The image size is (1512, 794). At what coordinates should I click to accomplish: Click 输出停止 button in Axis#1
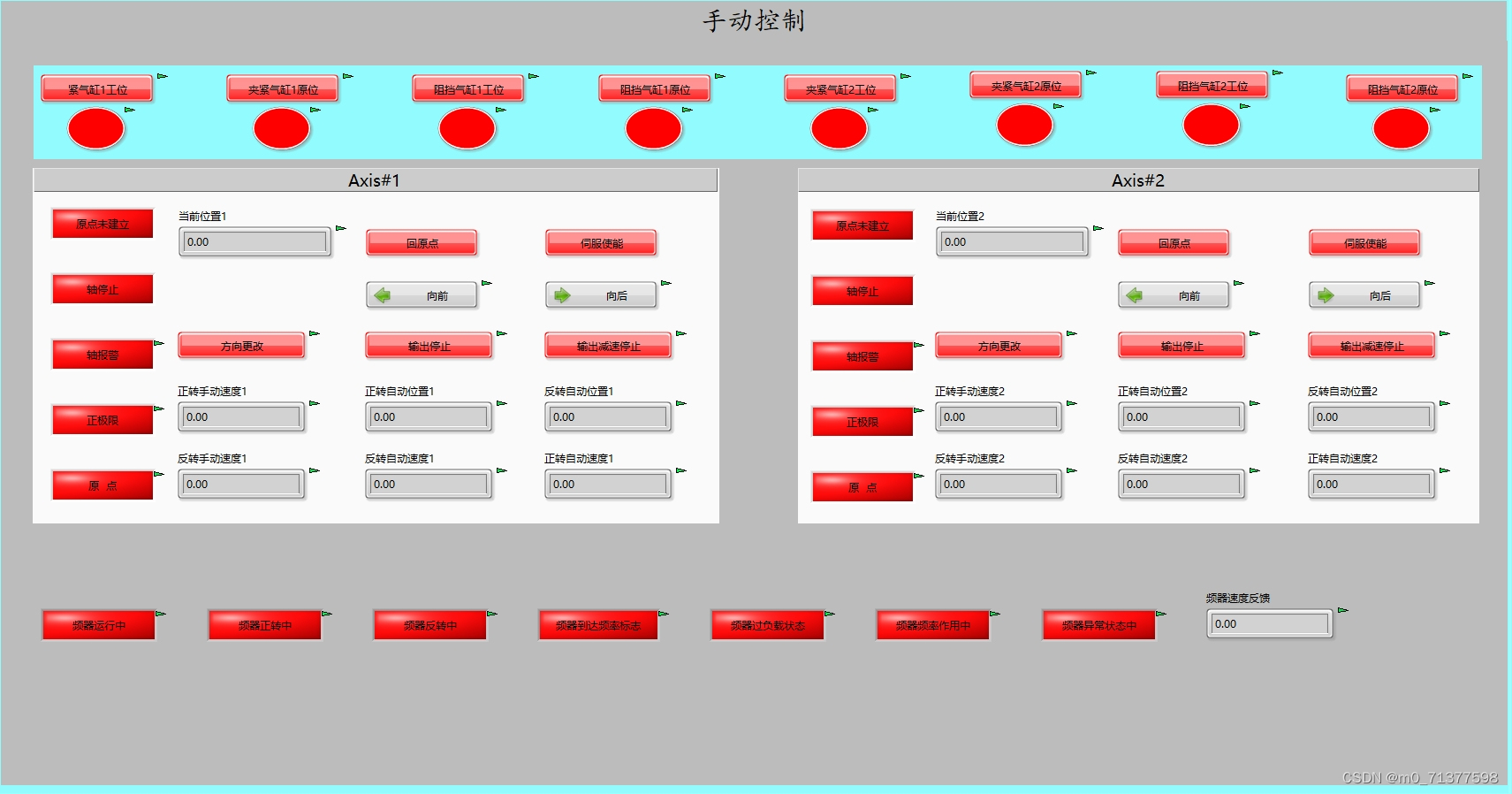click(x=429, y=346)
